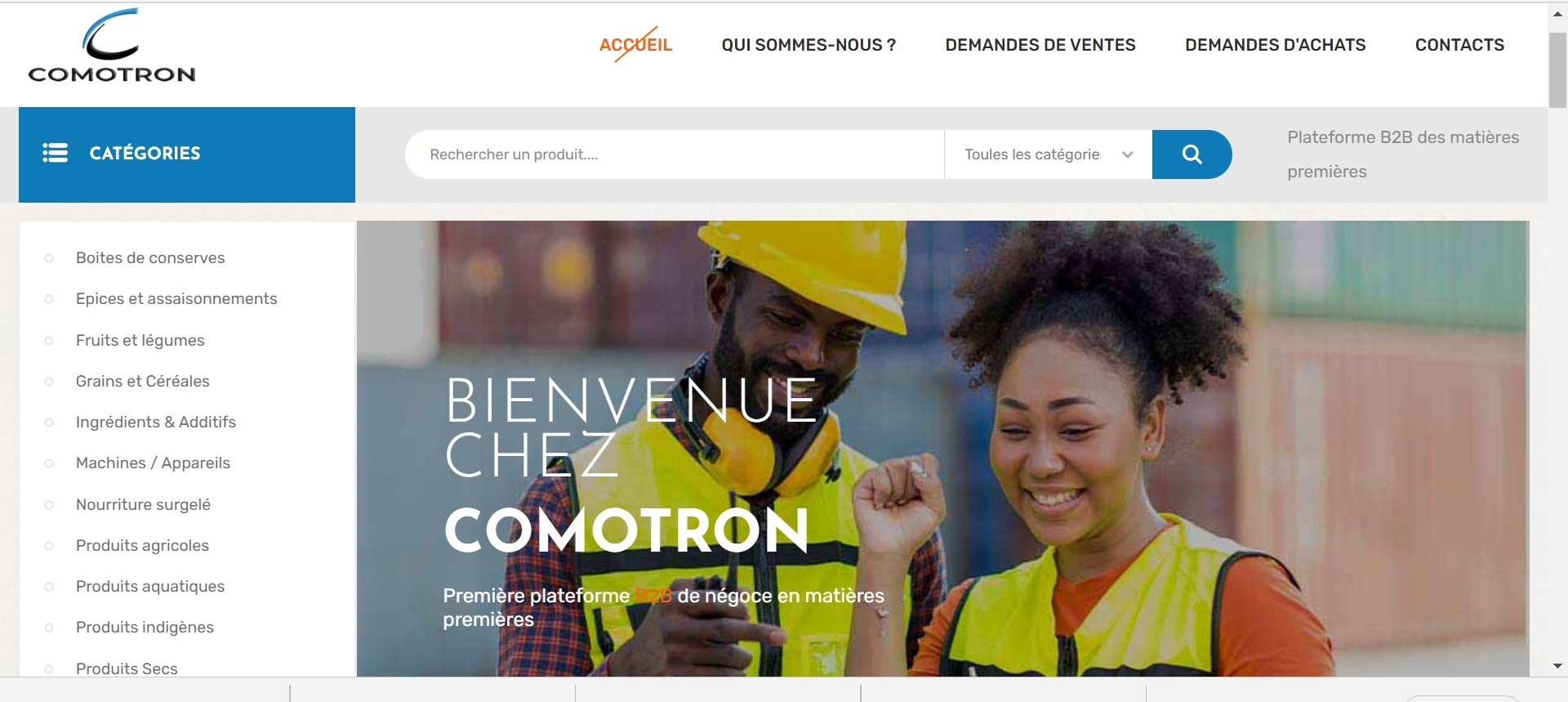Viewport: 1568px width, 702px height.
Task: Click the blue search magnifier button
Action: [x=1192, y=154]
